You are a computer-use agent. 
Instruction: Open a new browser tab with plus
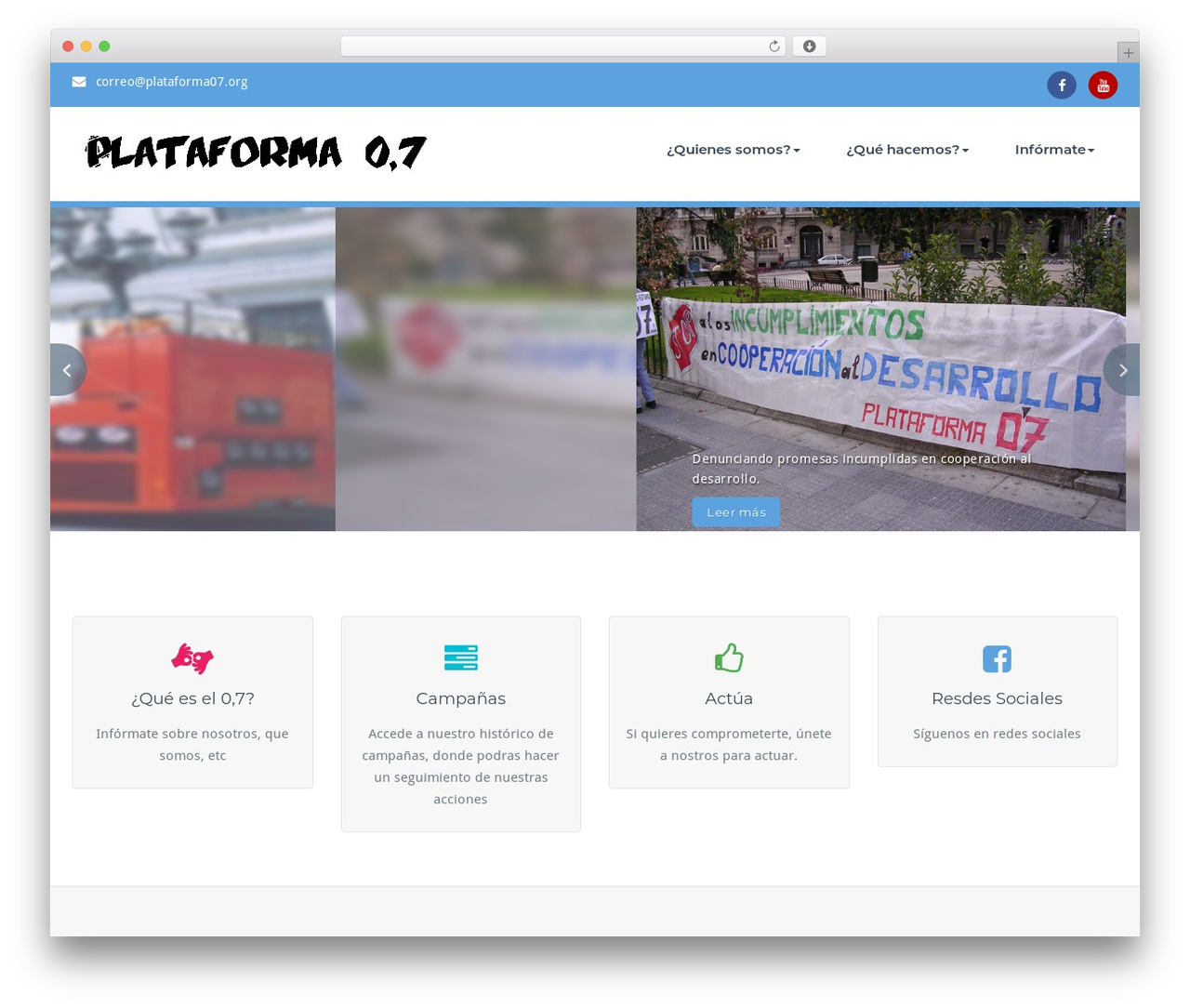1128,53
